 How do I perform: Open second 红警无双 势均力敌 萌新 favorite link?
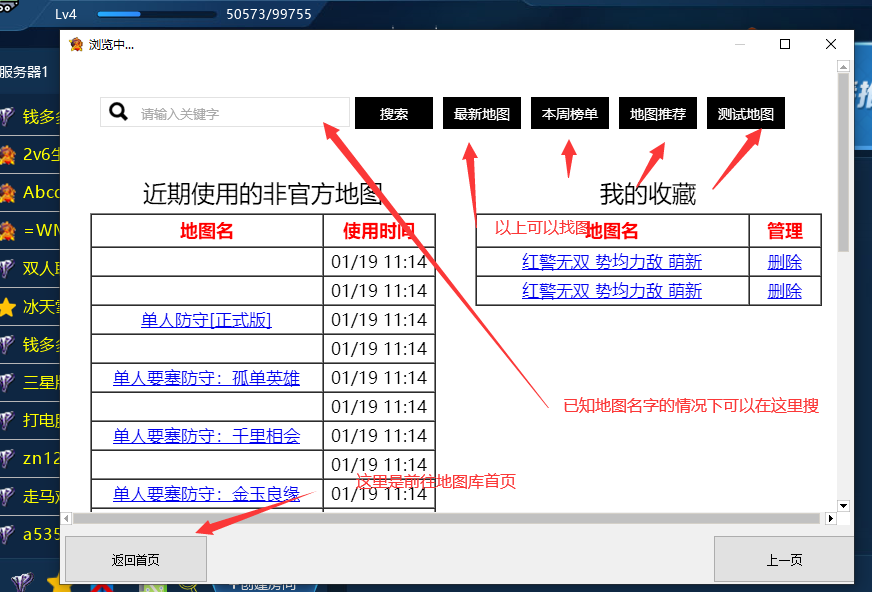coord(612,291)
